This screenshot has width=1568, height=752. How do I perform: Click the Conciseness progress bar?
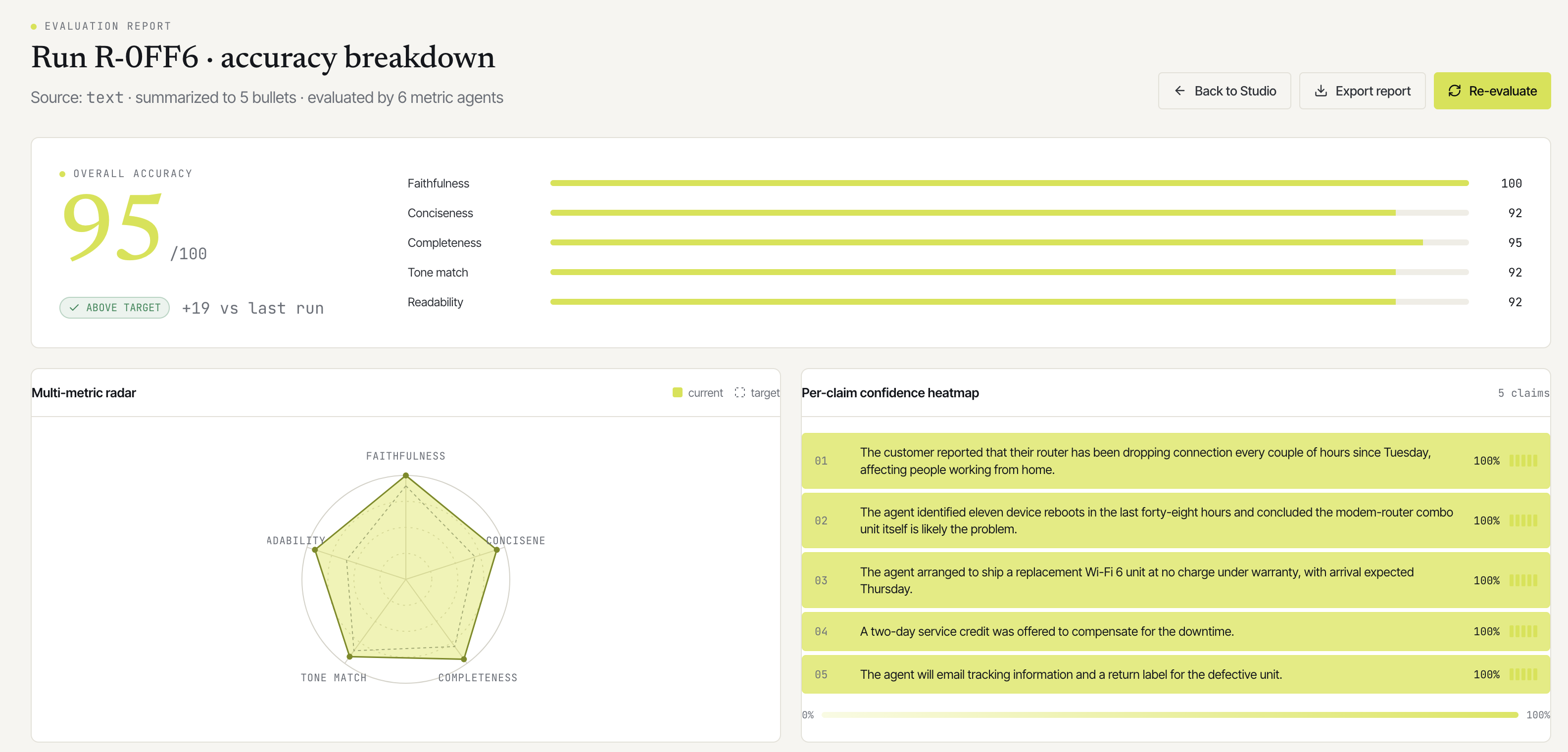[1009, 213]
